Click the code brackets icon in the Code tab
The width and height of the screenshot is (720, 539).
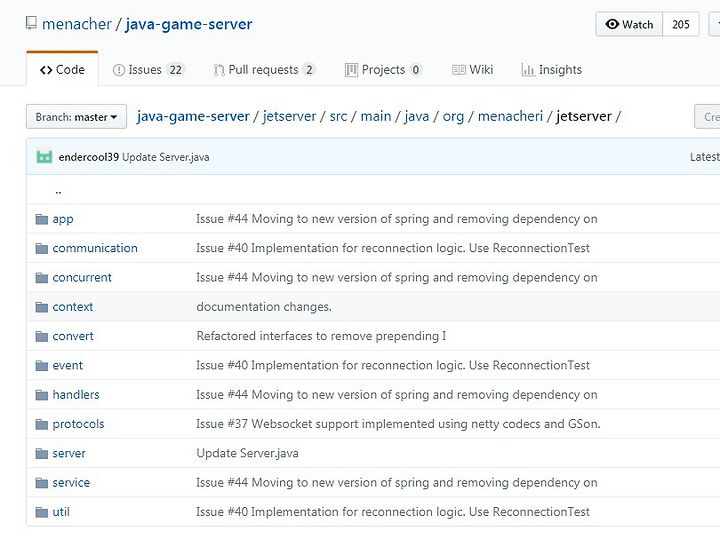coord(46,70)
